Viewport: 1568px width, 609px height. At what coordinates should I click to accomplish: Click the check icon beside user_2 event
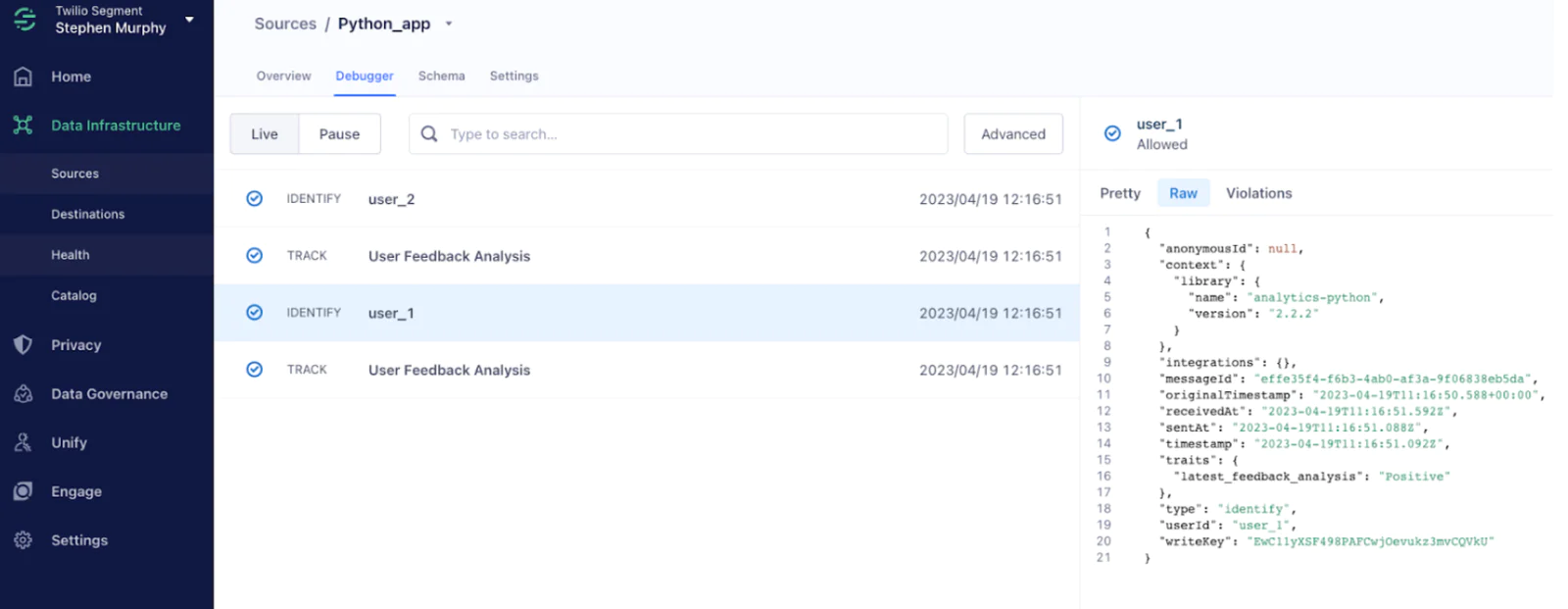255,199
